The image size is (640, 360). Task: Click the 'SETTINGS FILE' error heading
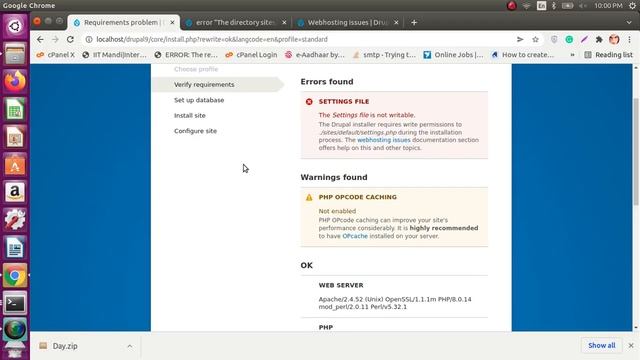tap(344, 102)
